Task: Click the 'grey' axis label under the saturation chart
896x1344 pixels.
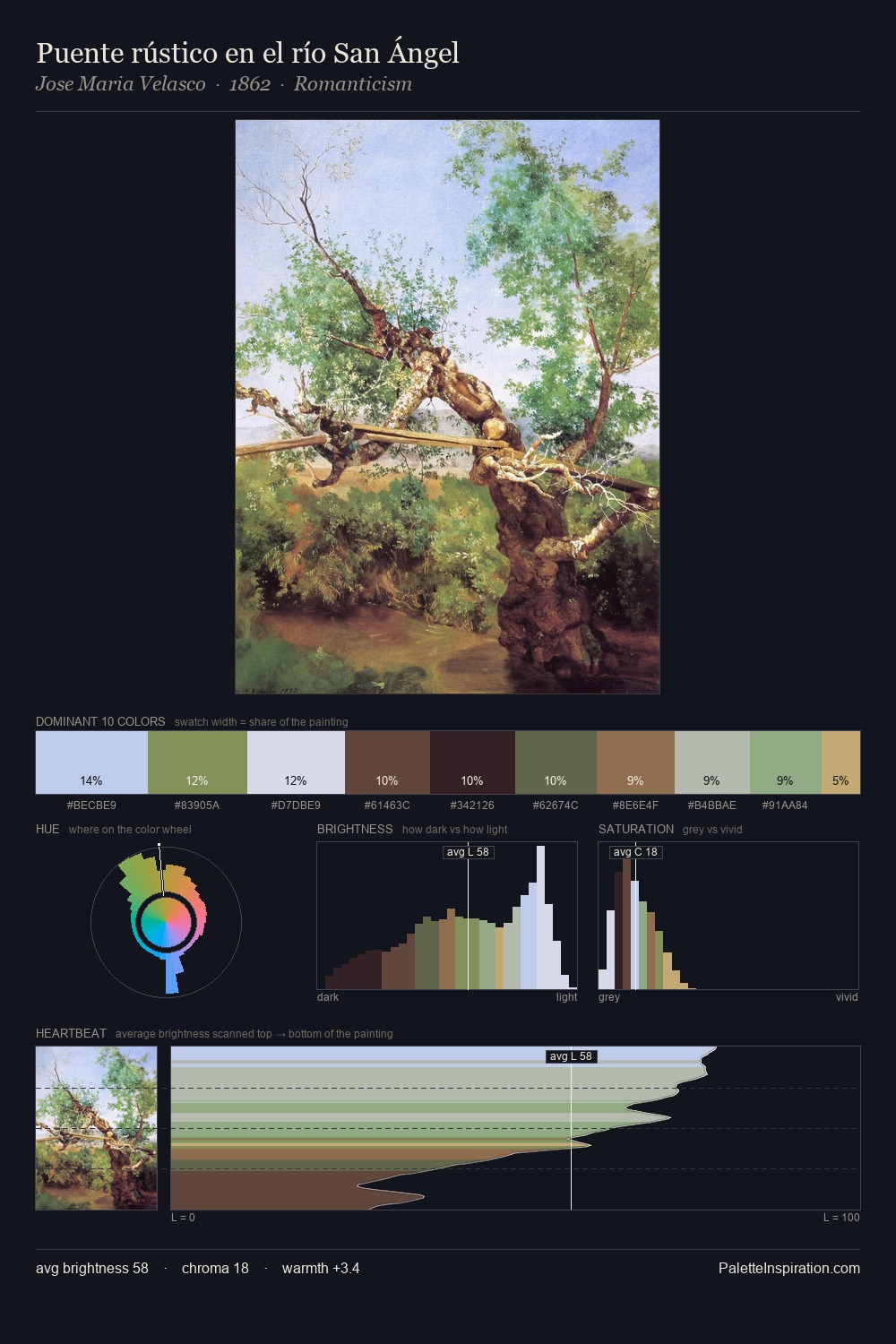Action: 609,997
